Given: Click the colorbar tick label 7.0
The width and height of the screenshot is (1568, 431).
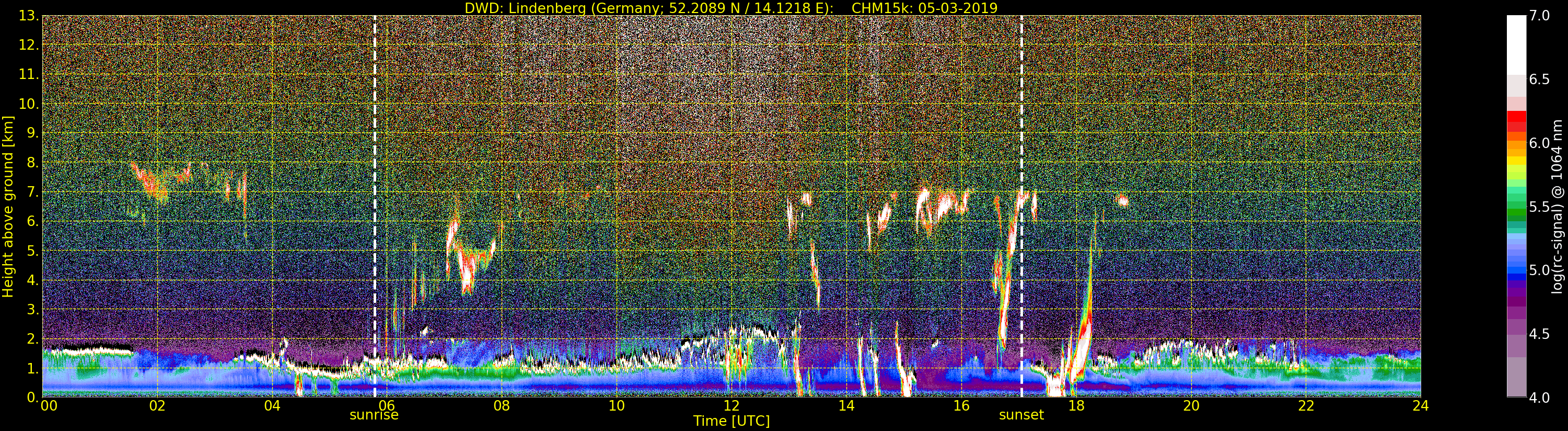Looking at the screenshot, I should pos(1540,16).
